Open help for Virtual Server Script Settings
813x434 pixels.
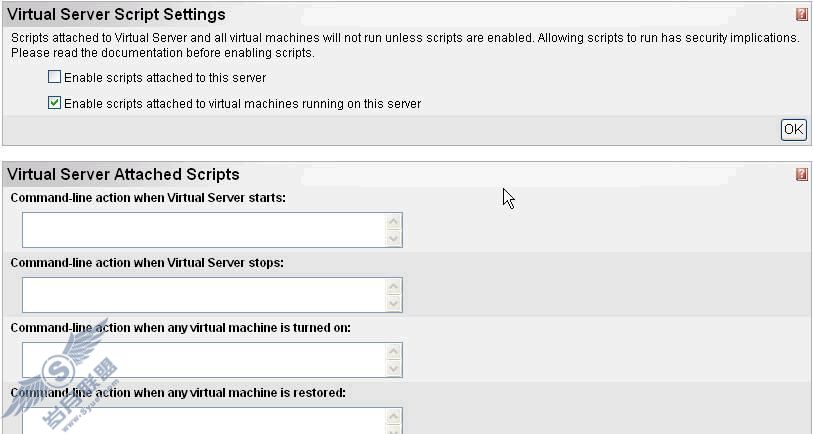802,15
